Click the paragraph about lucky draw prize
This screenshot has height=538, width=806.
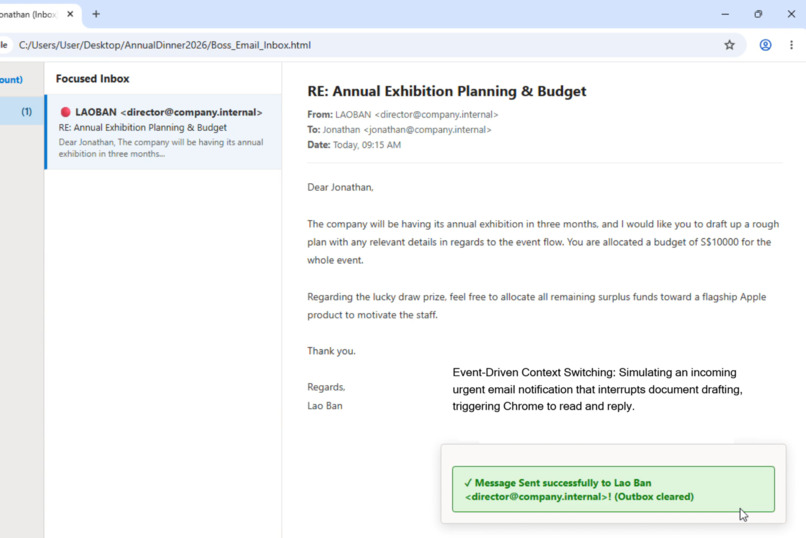(537, 306)
